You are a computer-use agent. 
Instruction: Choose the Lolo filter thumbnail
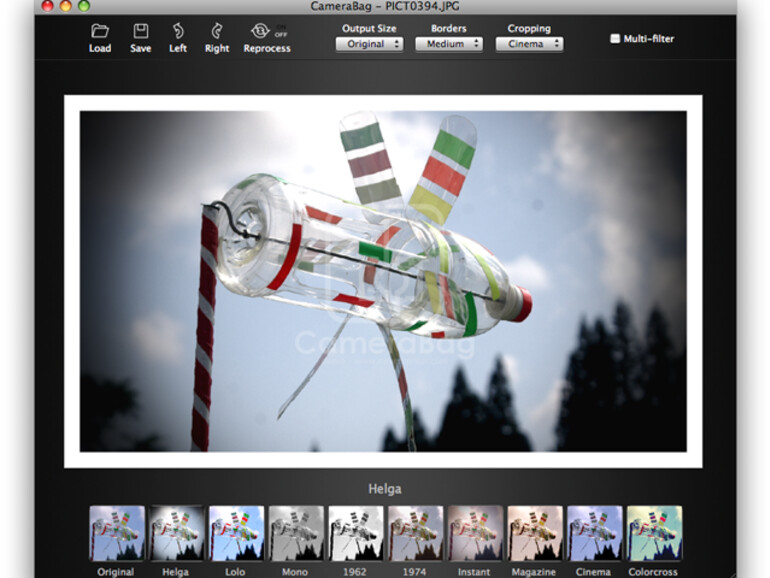236,533
